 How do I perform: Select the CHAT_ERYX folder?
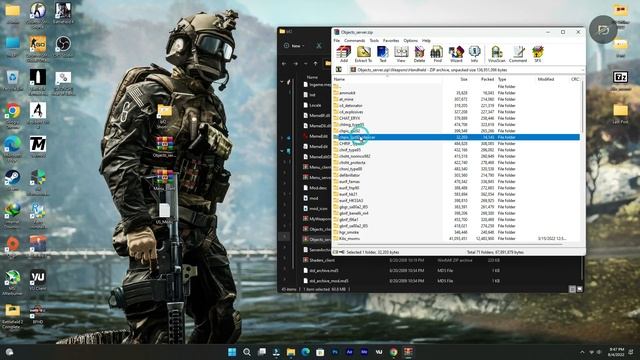(x=456, y=118)
